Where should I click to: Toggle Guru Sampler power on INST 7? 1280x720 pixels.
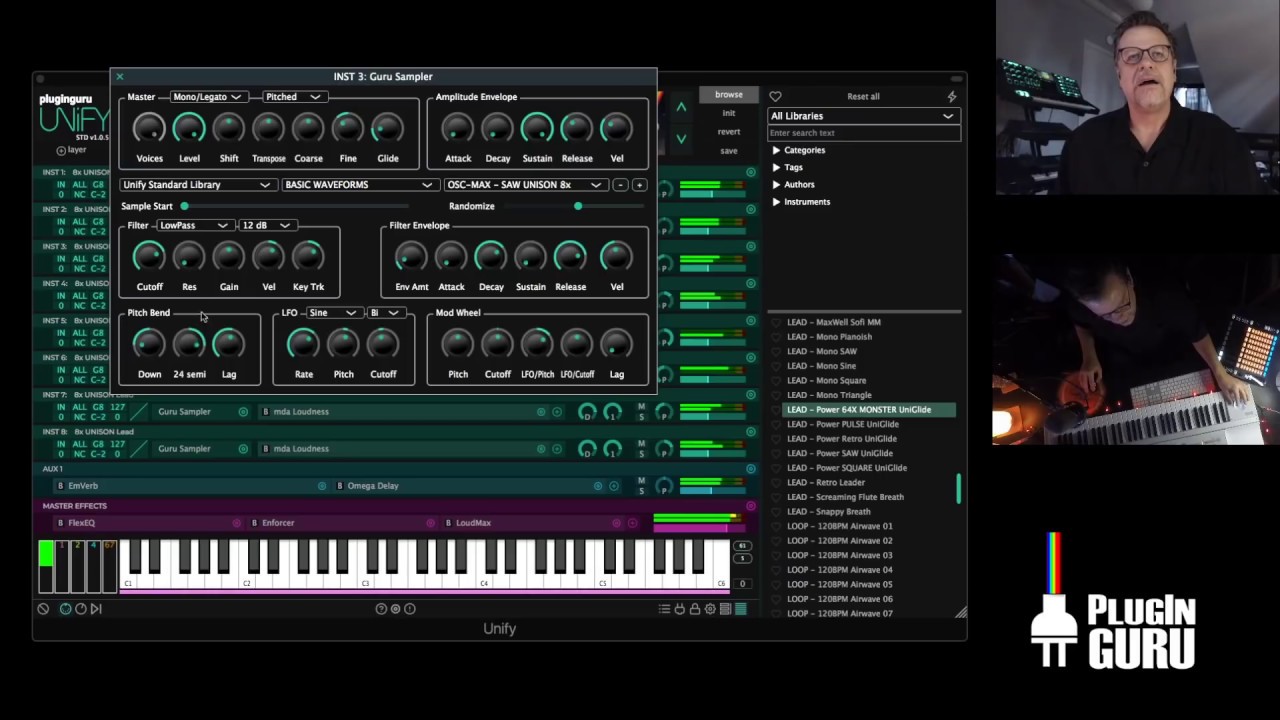tap(243, 412)
